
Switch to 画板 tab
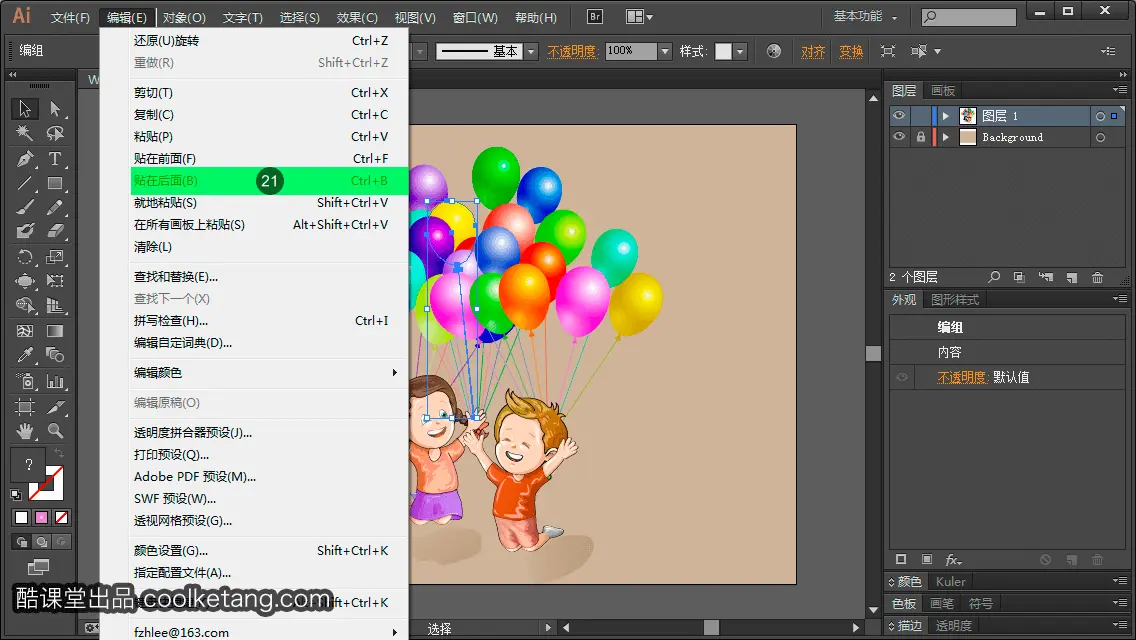click(x=943, y=91)
